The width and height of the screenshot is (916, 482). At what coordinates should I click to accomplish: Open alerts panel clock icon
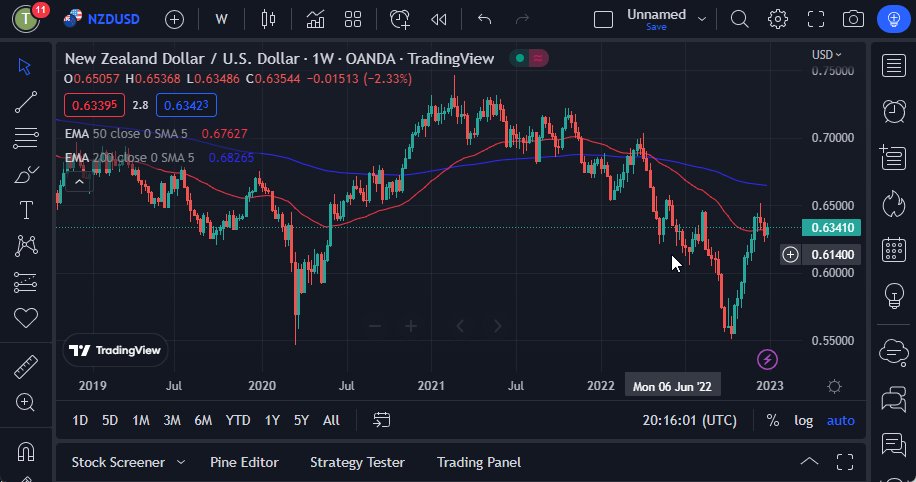coord(894,111)
